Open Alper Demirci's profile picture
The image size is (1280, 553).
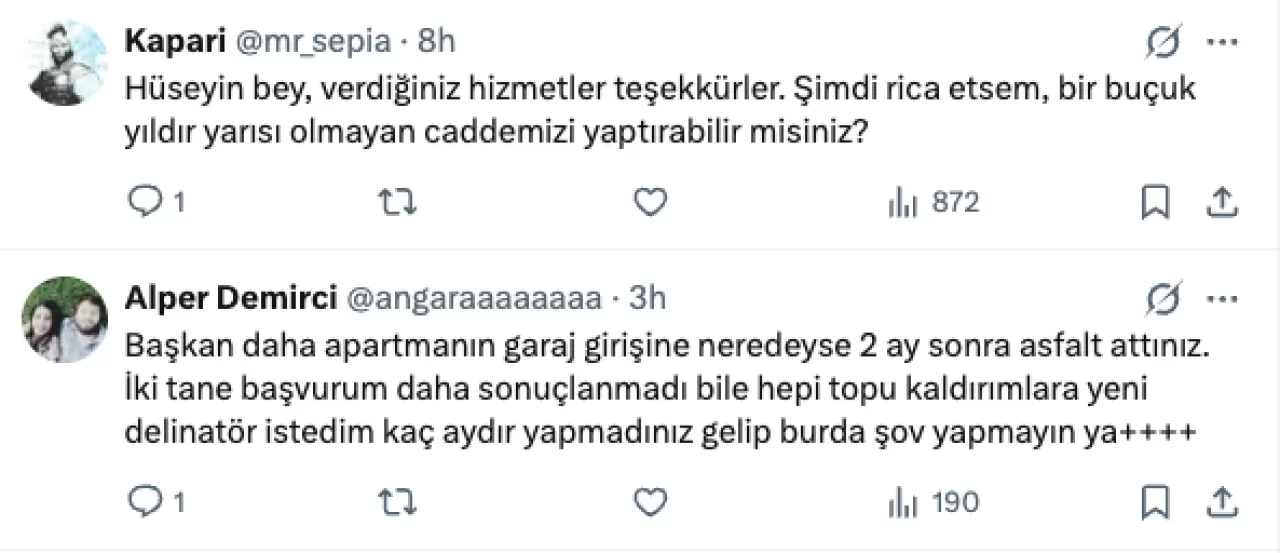[x=65, y=319]
